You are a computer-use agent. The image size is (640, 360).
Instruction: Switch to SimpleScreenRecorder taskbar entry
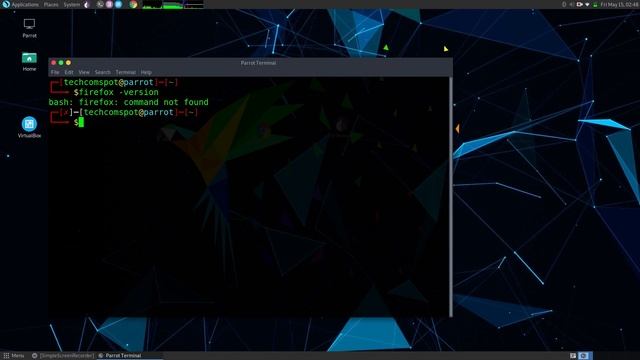63,356
